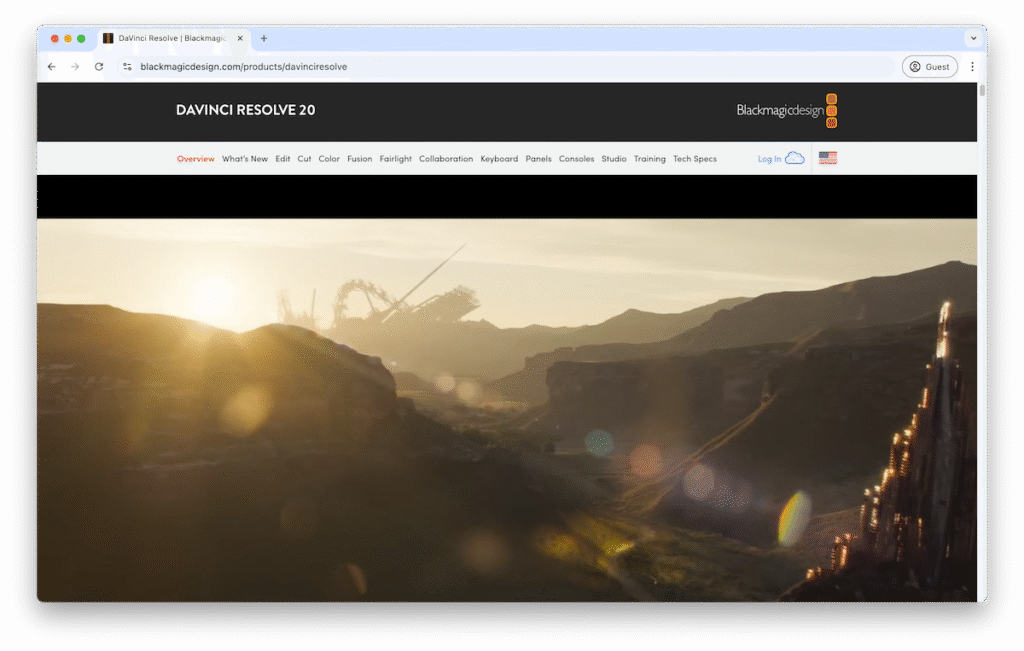Viewport: 1024px width, 651px height.
Task: Open the US flag region selector
Action: [x=827, y=158]
